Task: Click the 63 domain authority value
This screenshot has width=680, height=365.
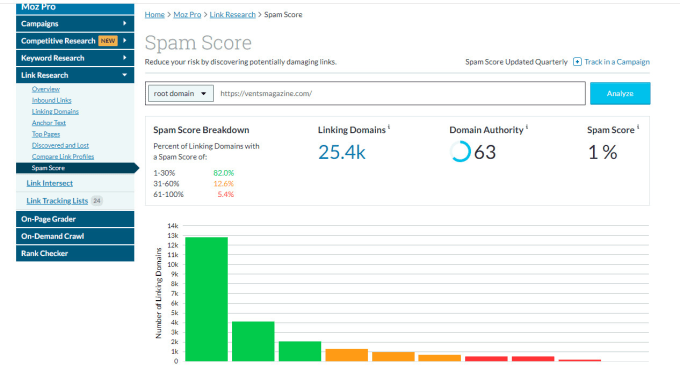Action: (x=485, y=152)
